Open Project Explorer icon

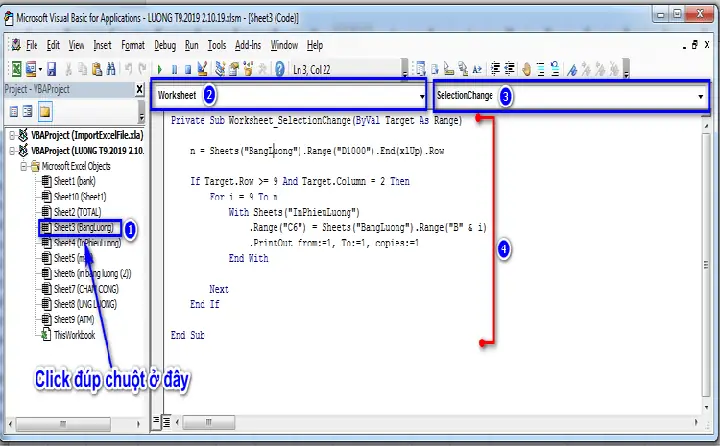click(x=220, y=69)
